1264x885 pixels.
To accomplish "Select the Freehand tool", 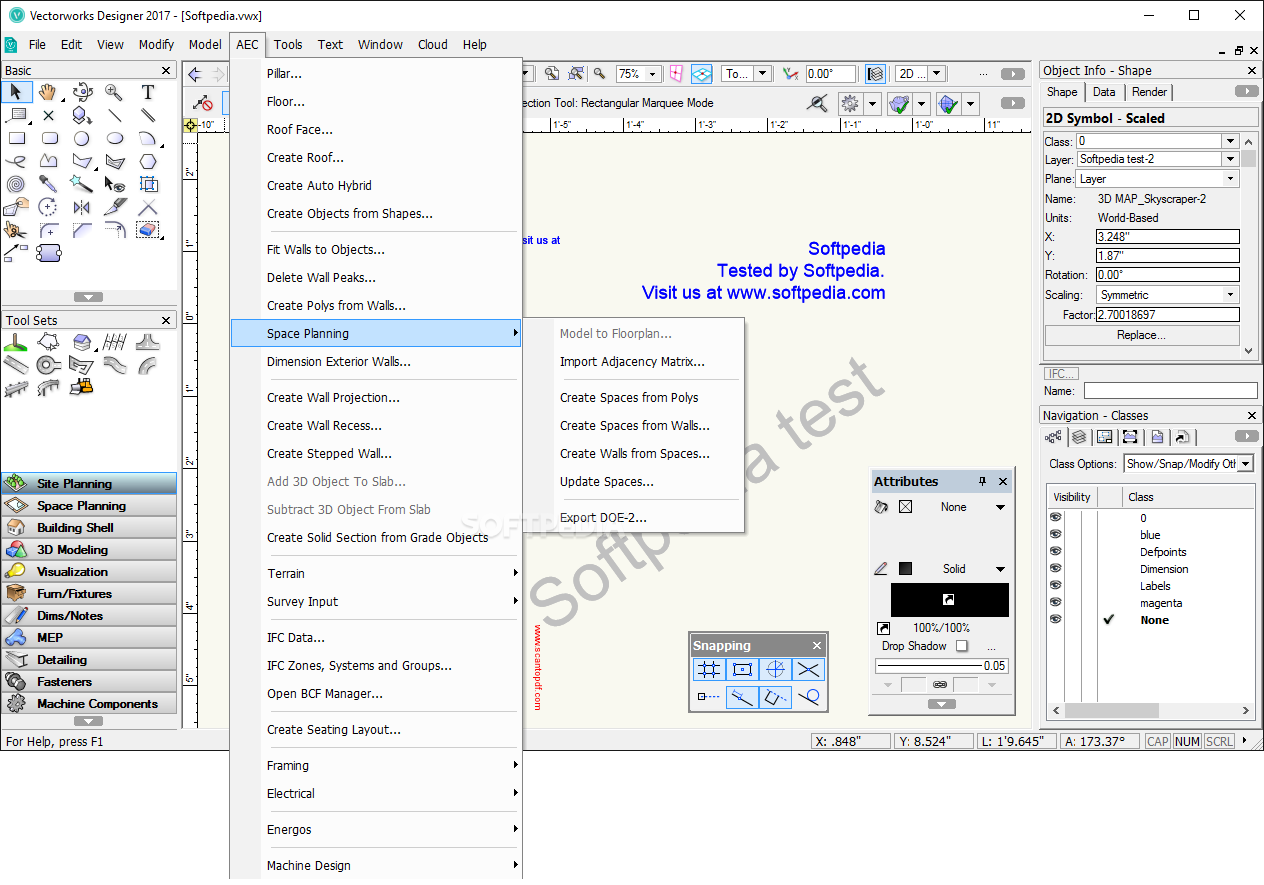I will tap(16, 161).
